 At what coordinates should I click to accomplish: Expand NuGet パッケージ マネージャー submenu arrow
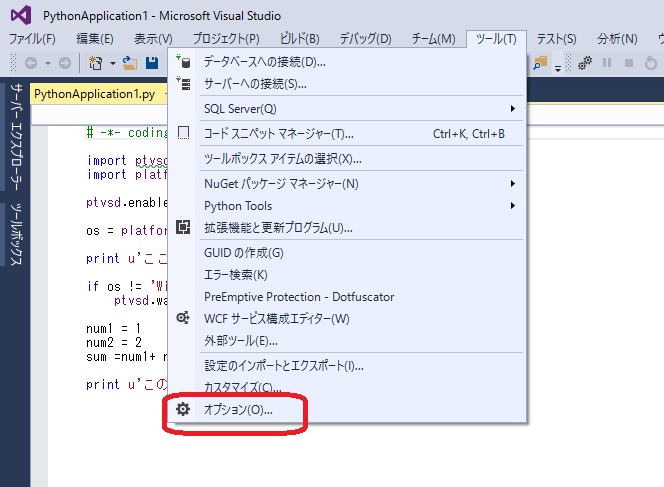513,184
